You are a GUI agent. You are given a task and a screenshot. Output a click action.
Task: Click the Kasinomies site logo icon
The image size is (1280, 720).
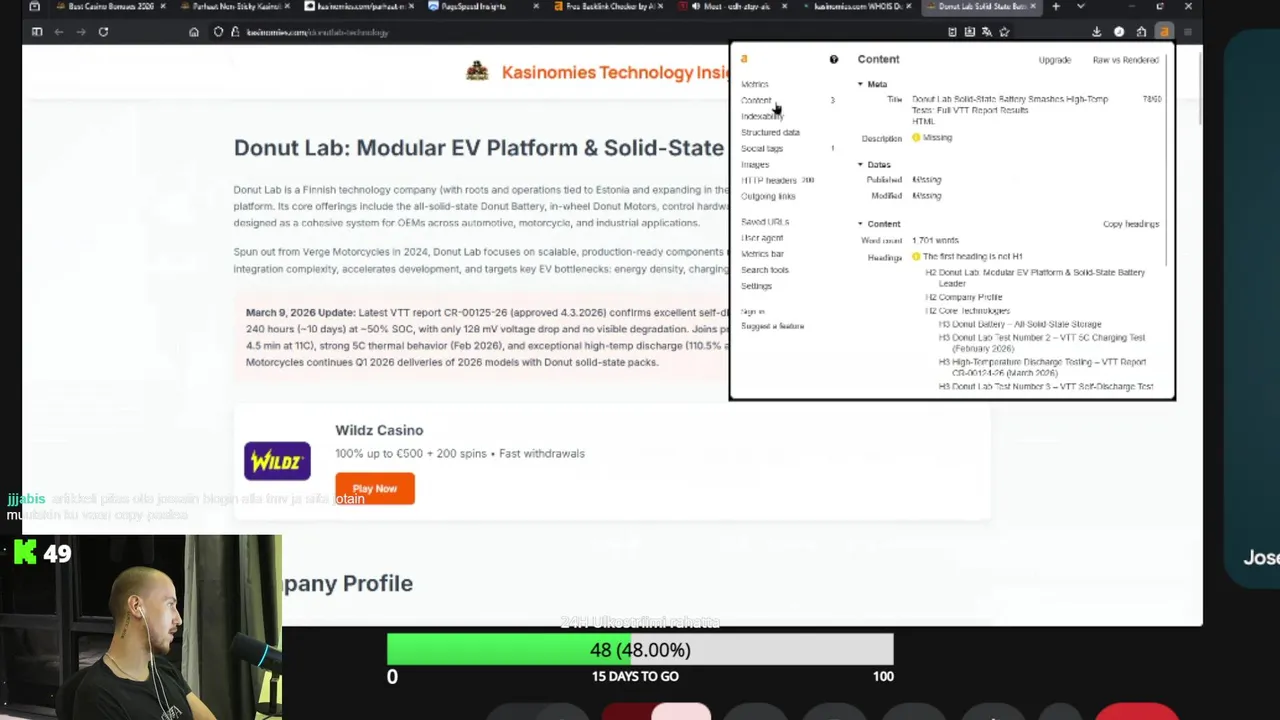tap(478, 71)
